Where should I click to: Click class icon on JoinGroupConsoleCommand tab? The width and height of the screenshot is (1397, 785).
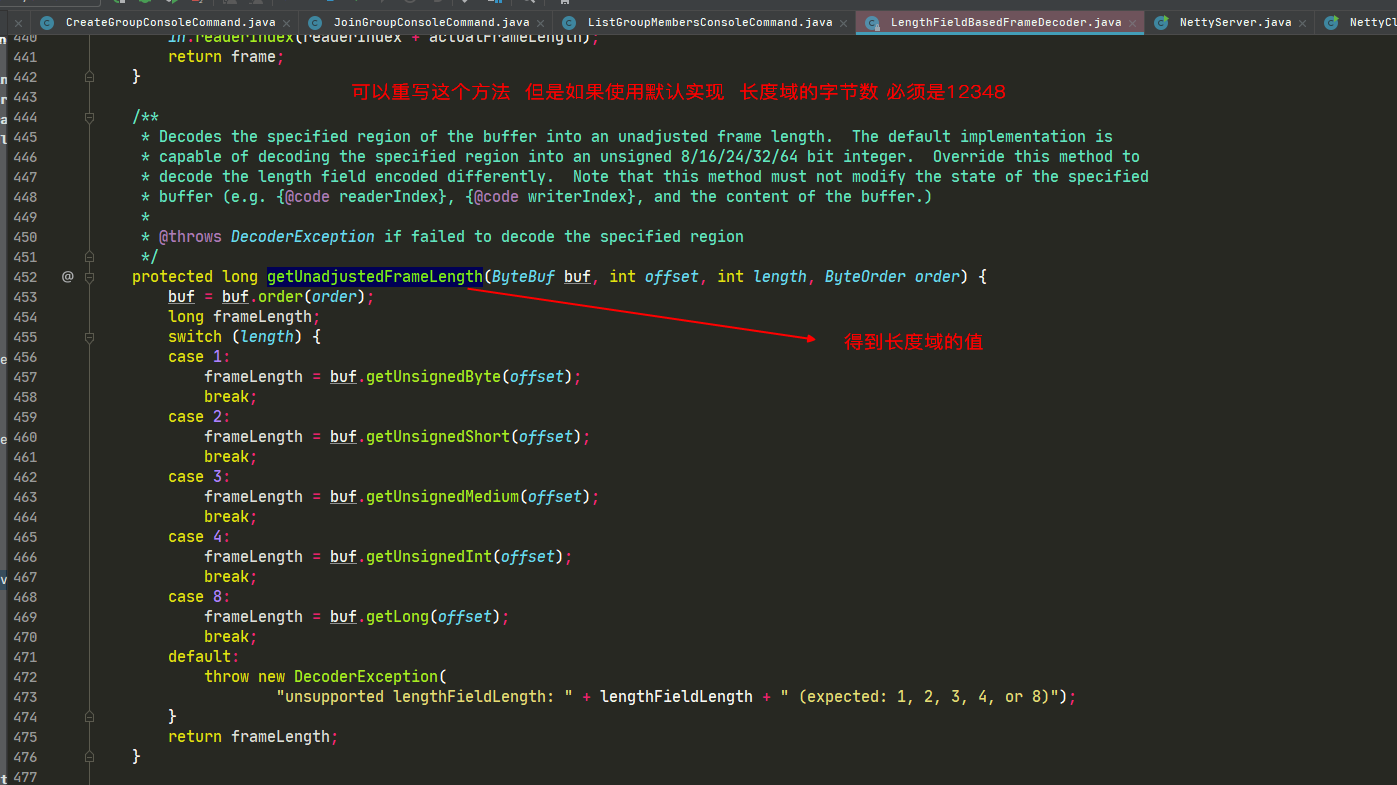pyautogui.click(x=315, y=22)
